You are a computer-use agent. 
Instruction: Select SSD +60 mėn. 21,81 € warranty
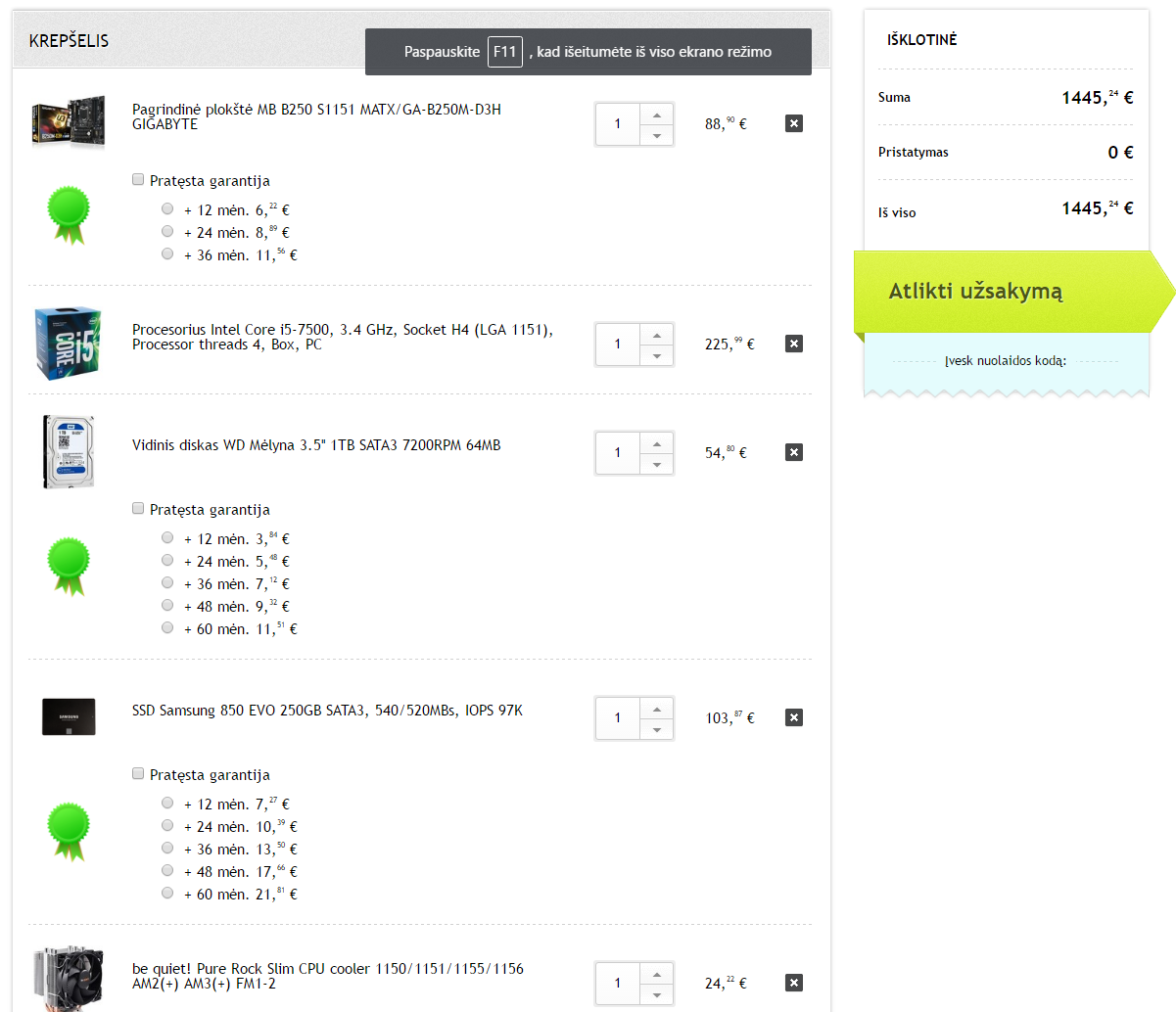coord(167,893)
